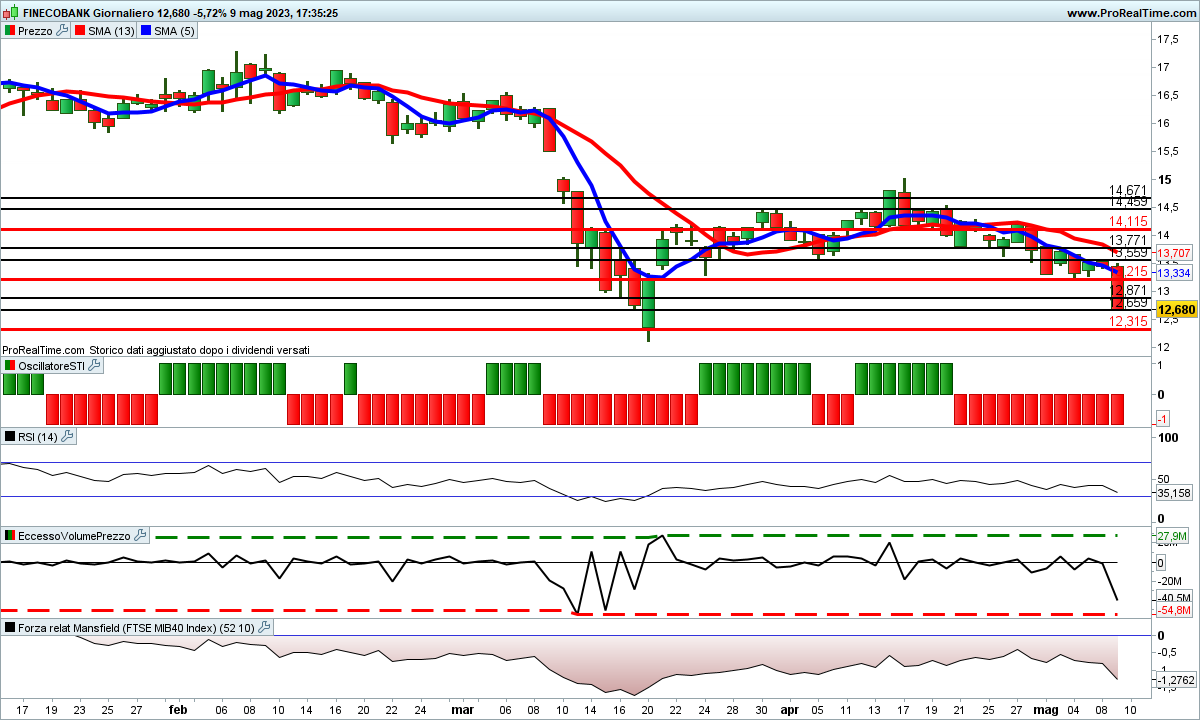Click the mar month marker on time axis

(461, 709)
